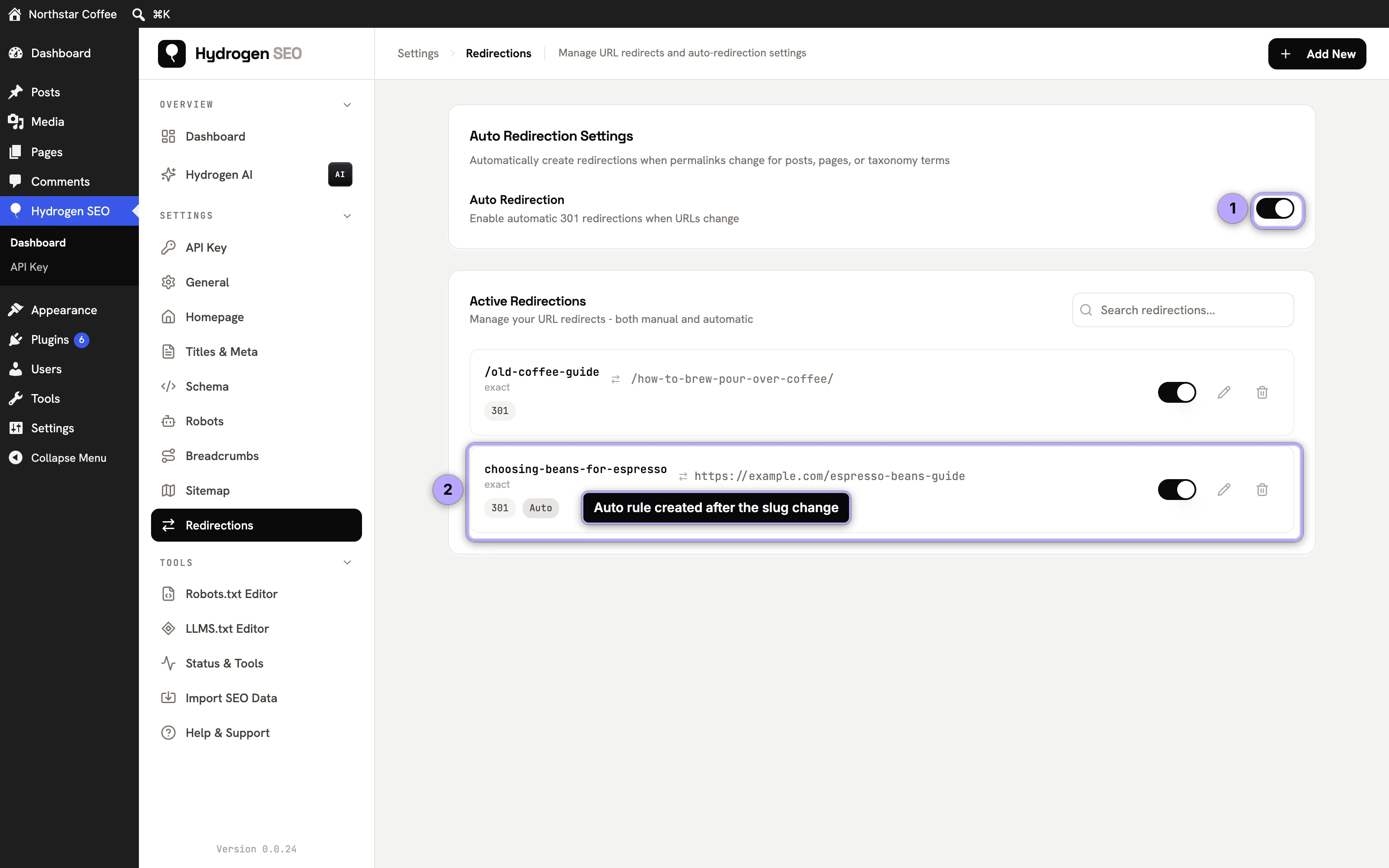Toggle the Auto Redirection switch
The image size is (1389, 868).
pyautogui.click(x=1275, y=209)
